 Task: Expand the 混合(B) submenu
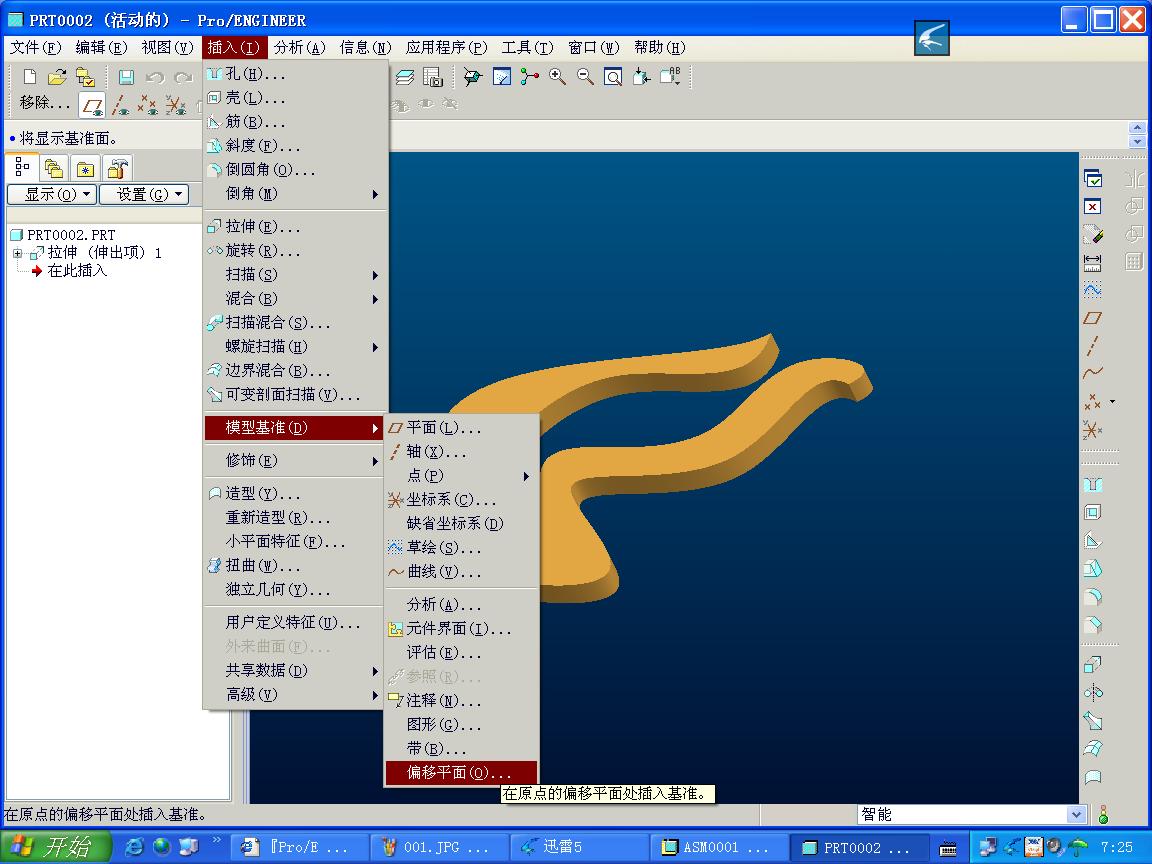[295, 299]
